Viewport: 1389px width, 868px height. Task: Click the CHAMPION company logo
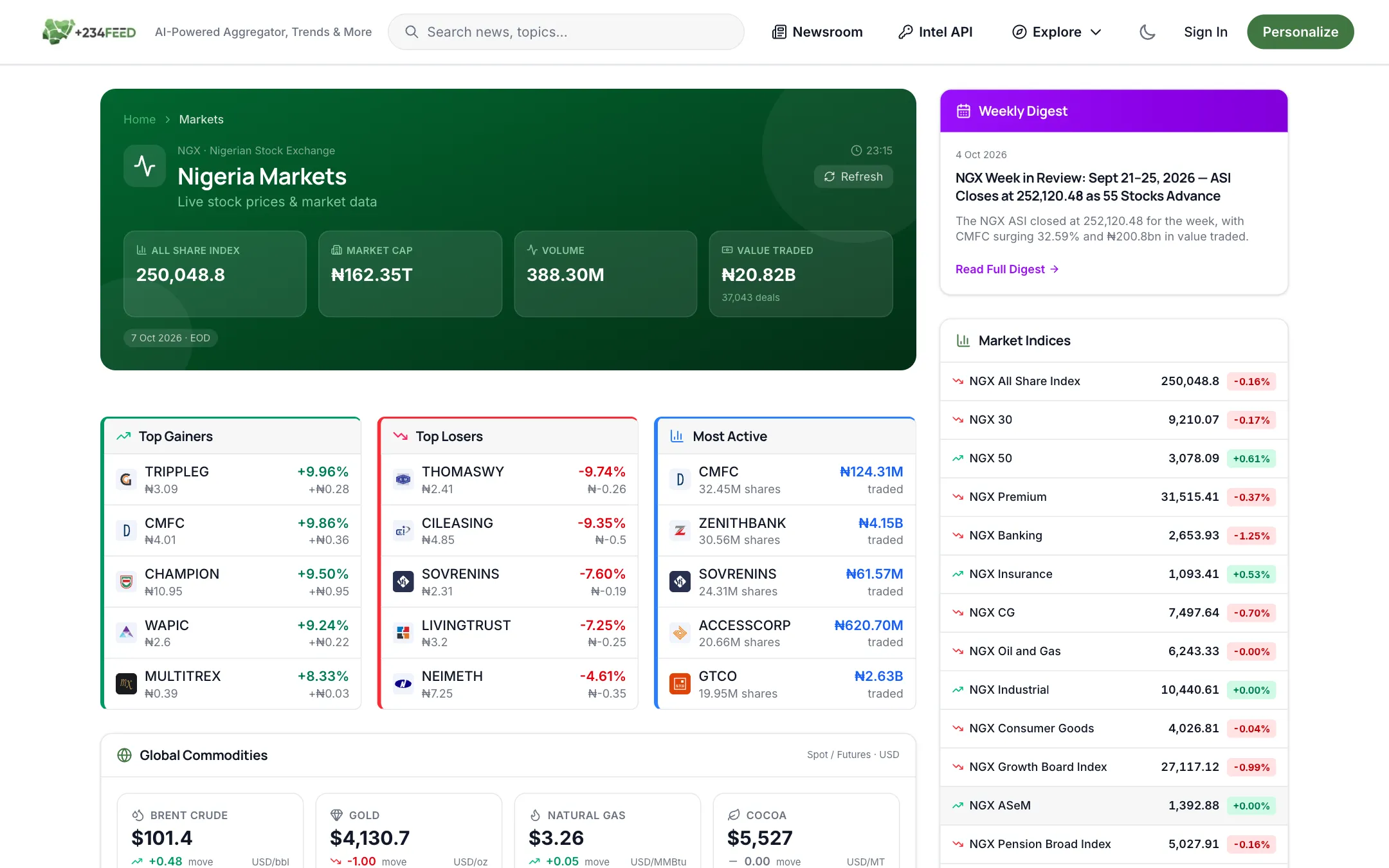(126, 582)
